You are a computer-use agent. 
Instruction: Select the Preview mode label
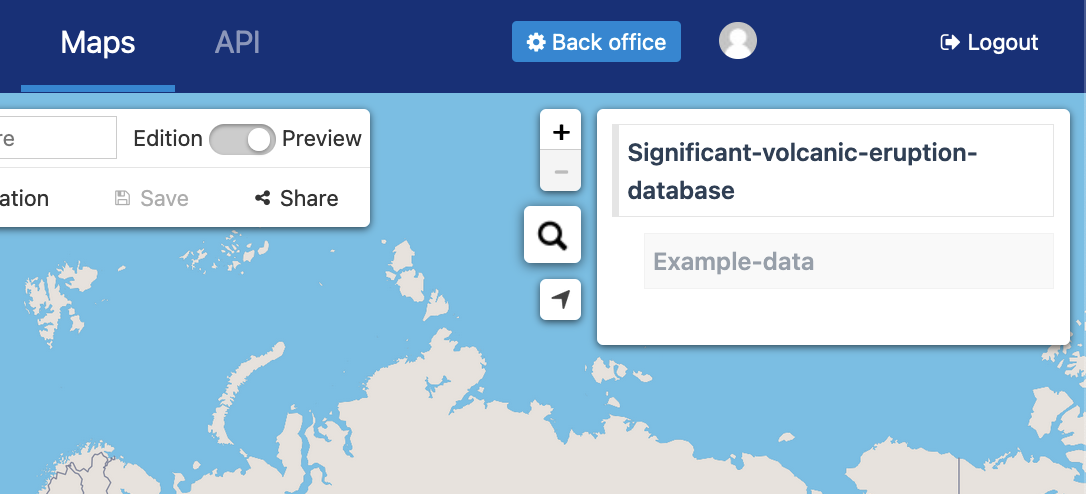tap(321, 139)
